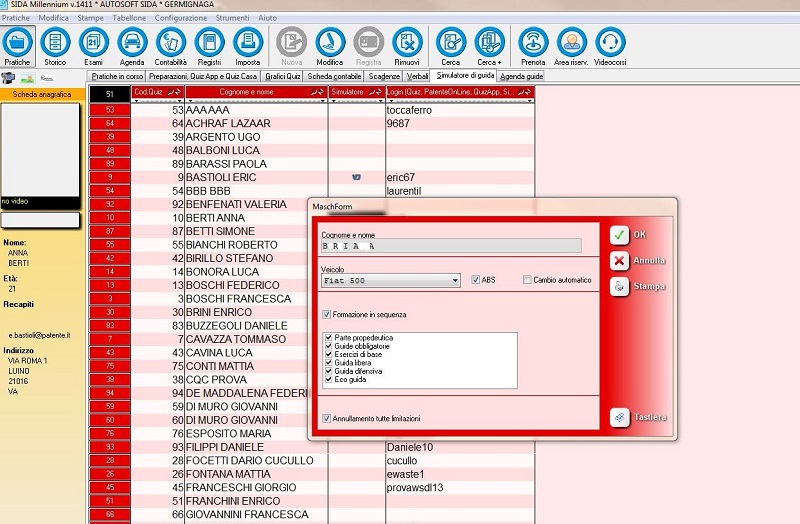Viewport: 800px width, 524px height.
Task: Click the Cerca search icon
Action: (x=451, y=43)
